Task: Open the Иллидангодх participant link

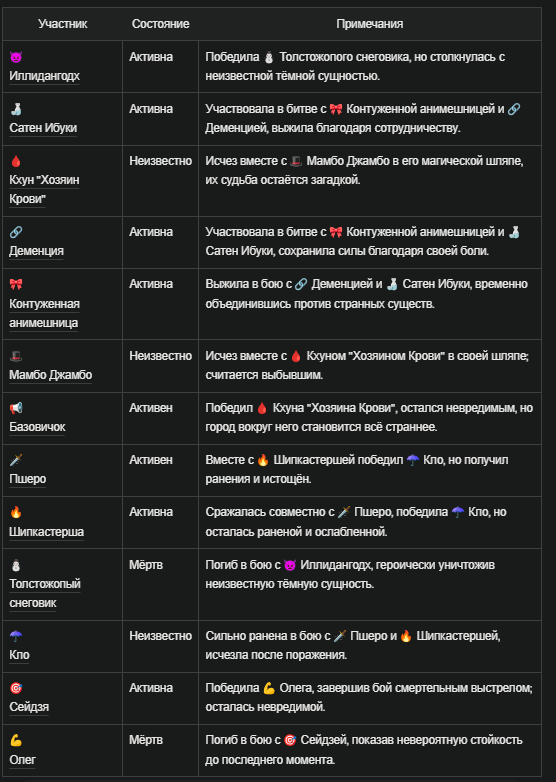Action: pyautogui.click(x=44, y=76)
